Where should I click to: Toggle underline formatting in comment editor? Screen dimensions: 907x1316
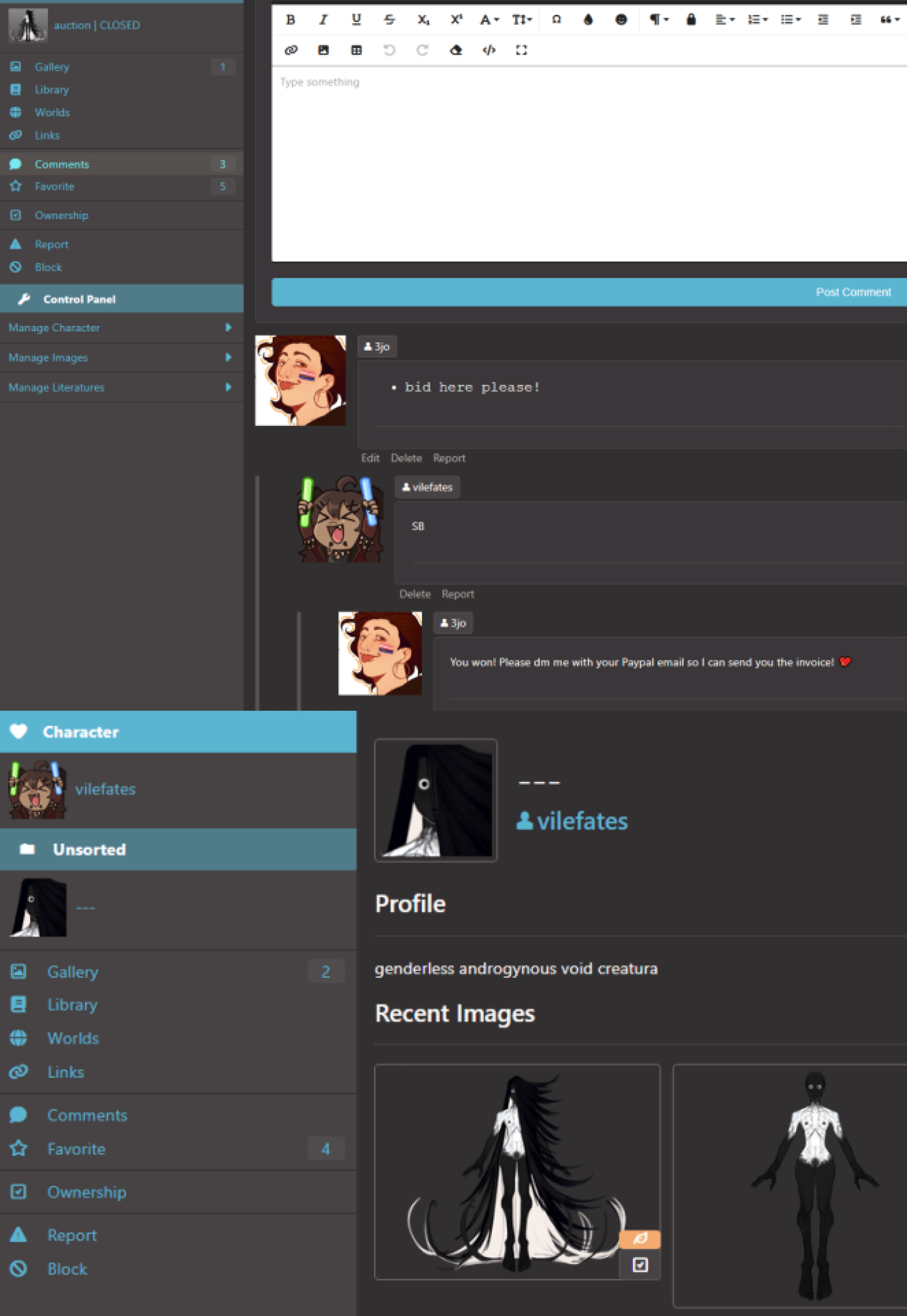point(356,20)
